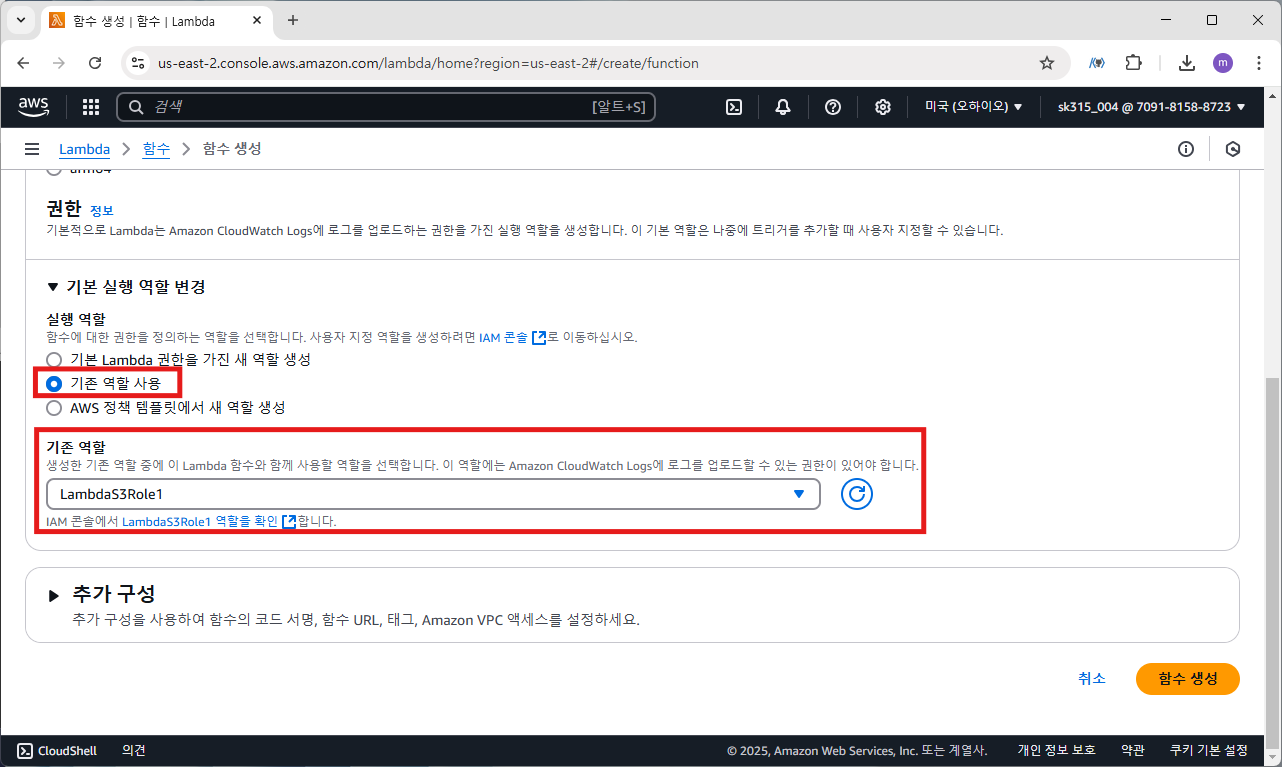Open the AWS services grid menu
Screen dimensions: 1282x767
(91, 107)
